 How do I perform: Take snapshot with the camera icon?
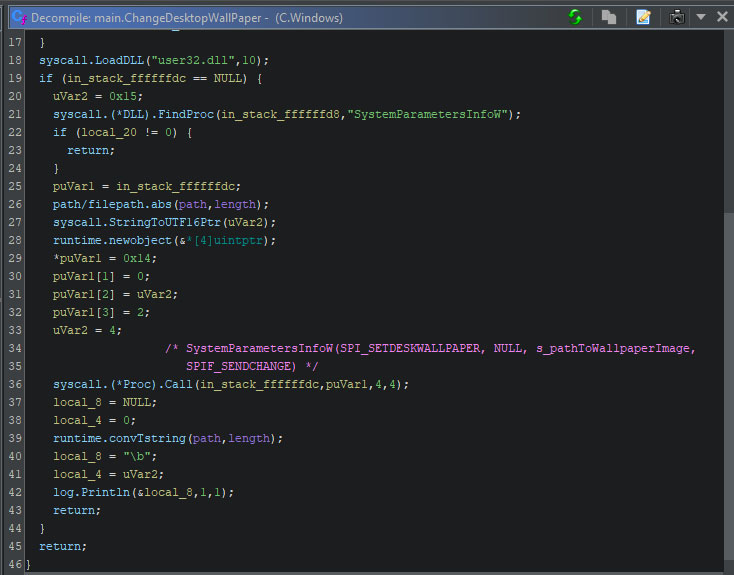pos(677,17)
